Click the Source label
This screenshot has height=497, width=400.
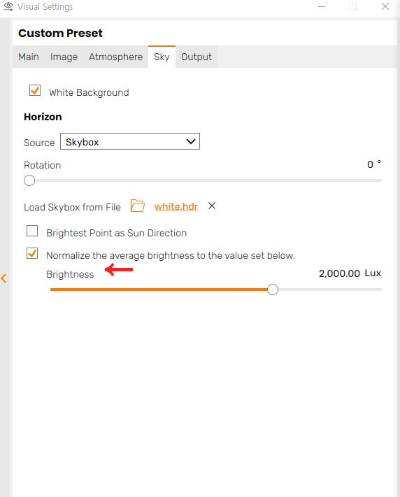pos(39,143)
